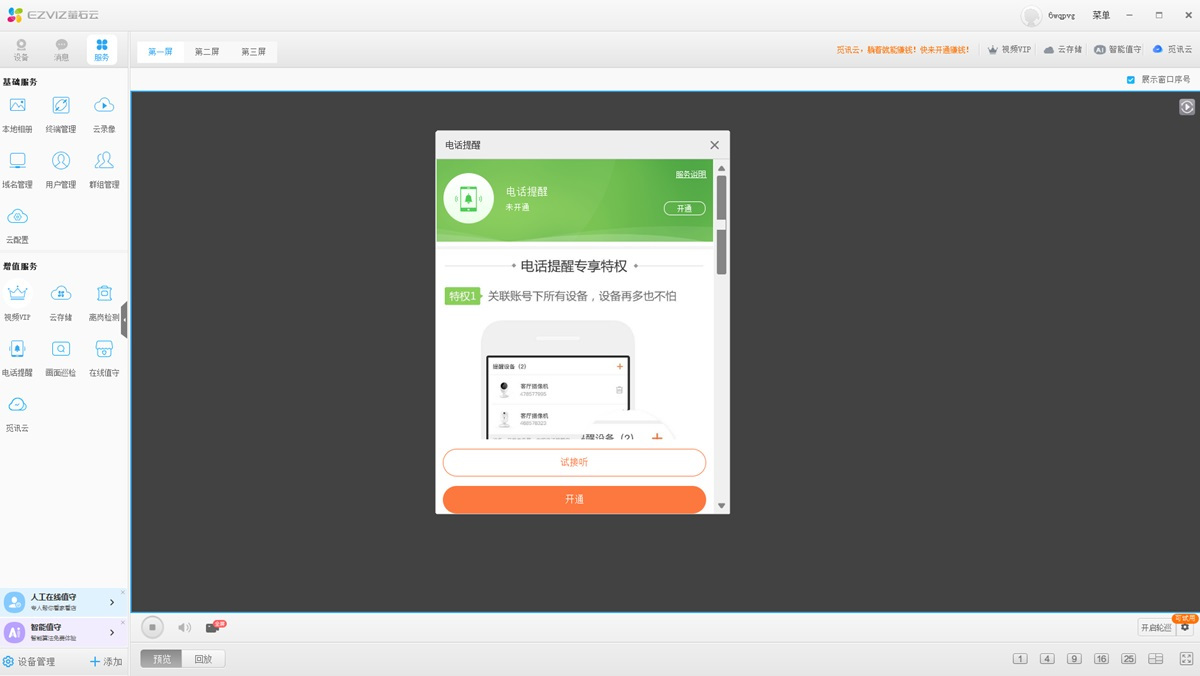The width and height of the screenshot is (1200, 676).
Task: Open 画面巡检 screen inspection icon
Action: pyautogui.click(x=61, y=350)
